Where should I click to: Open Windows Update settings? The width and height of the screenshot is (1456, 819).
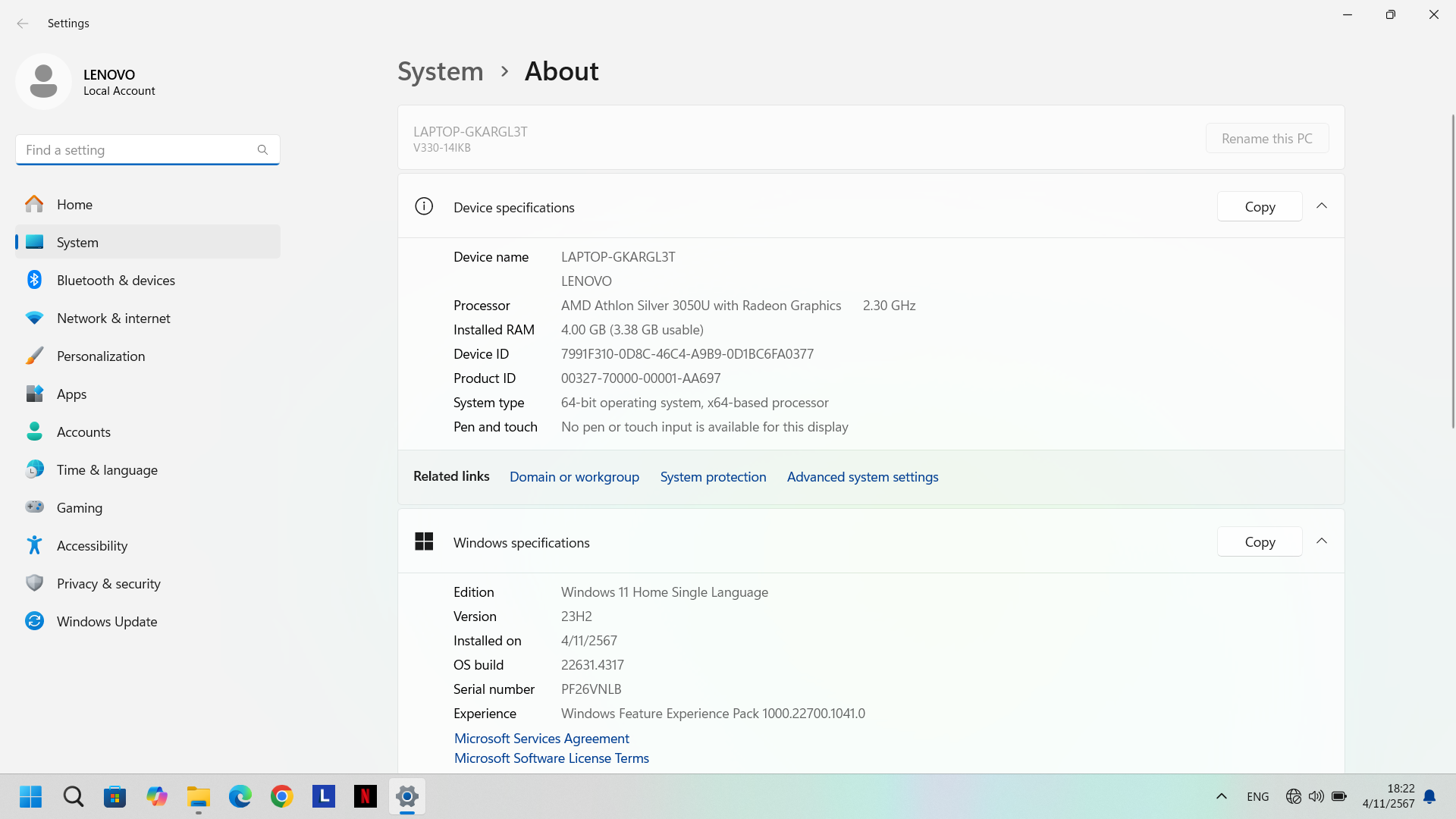tap(148, 621)
